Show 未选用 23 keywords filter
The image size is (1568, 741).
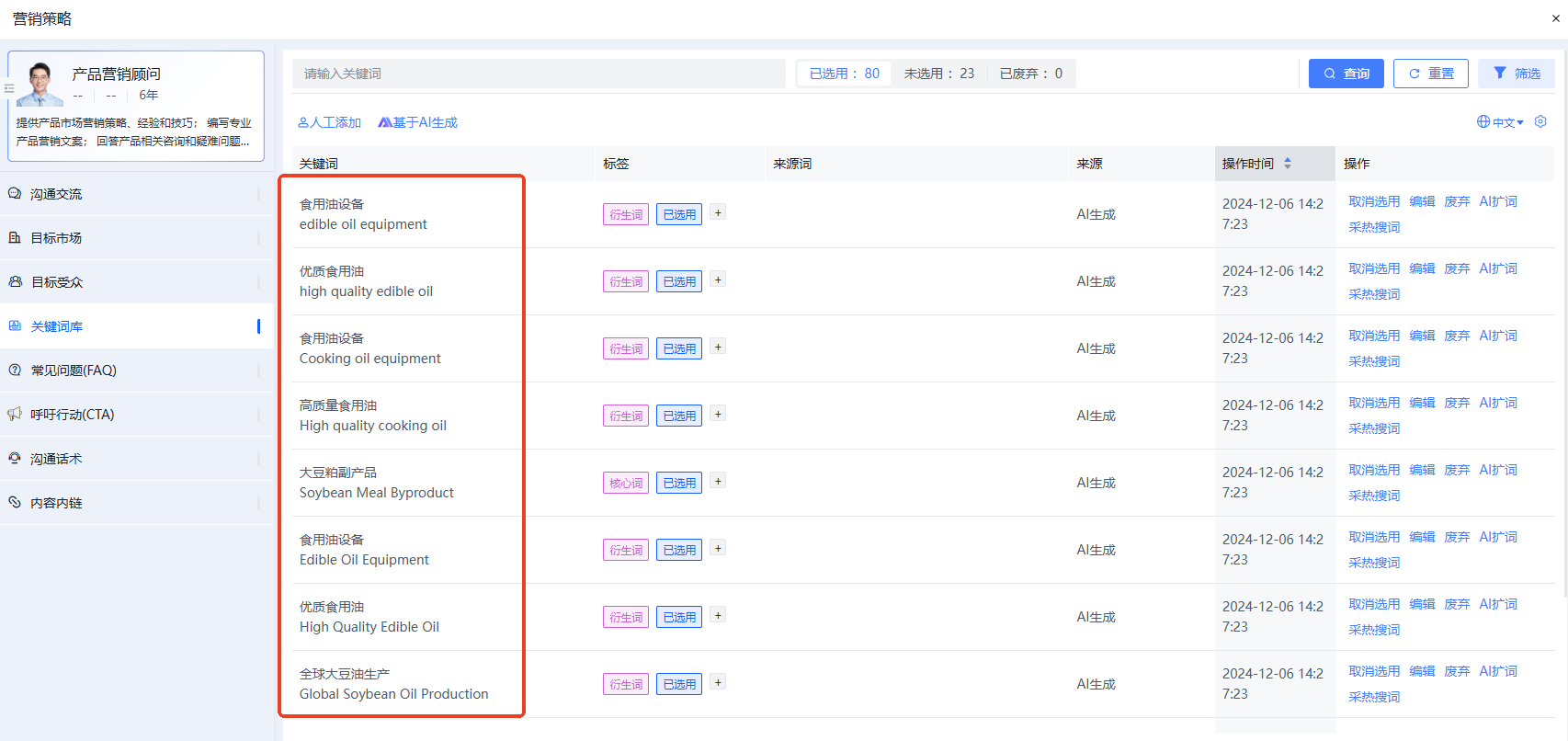(938, 74)
